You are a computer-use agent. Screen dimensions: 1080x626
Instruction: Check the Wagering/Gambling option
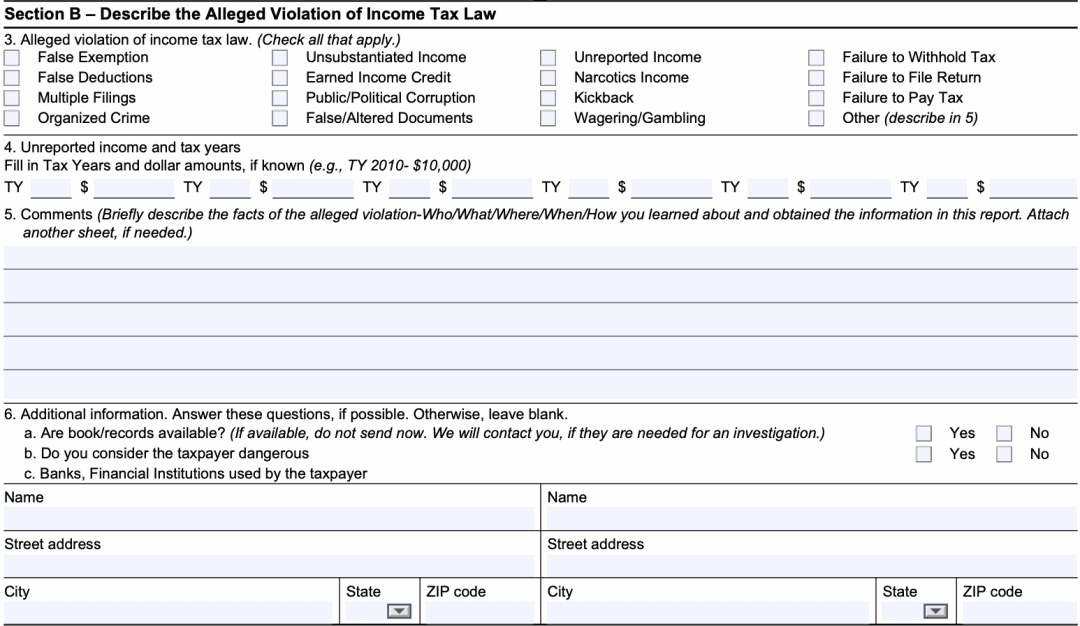coord(548,119)
